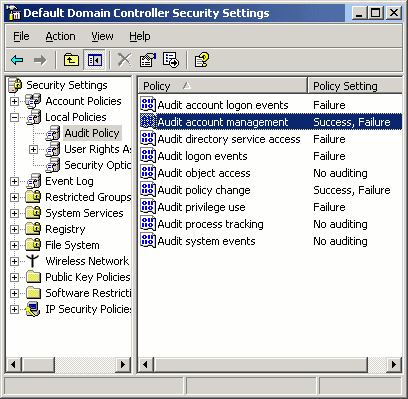
Task: Click the Registry folder icon
Action: (34, 229)
